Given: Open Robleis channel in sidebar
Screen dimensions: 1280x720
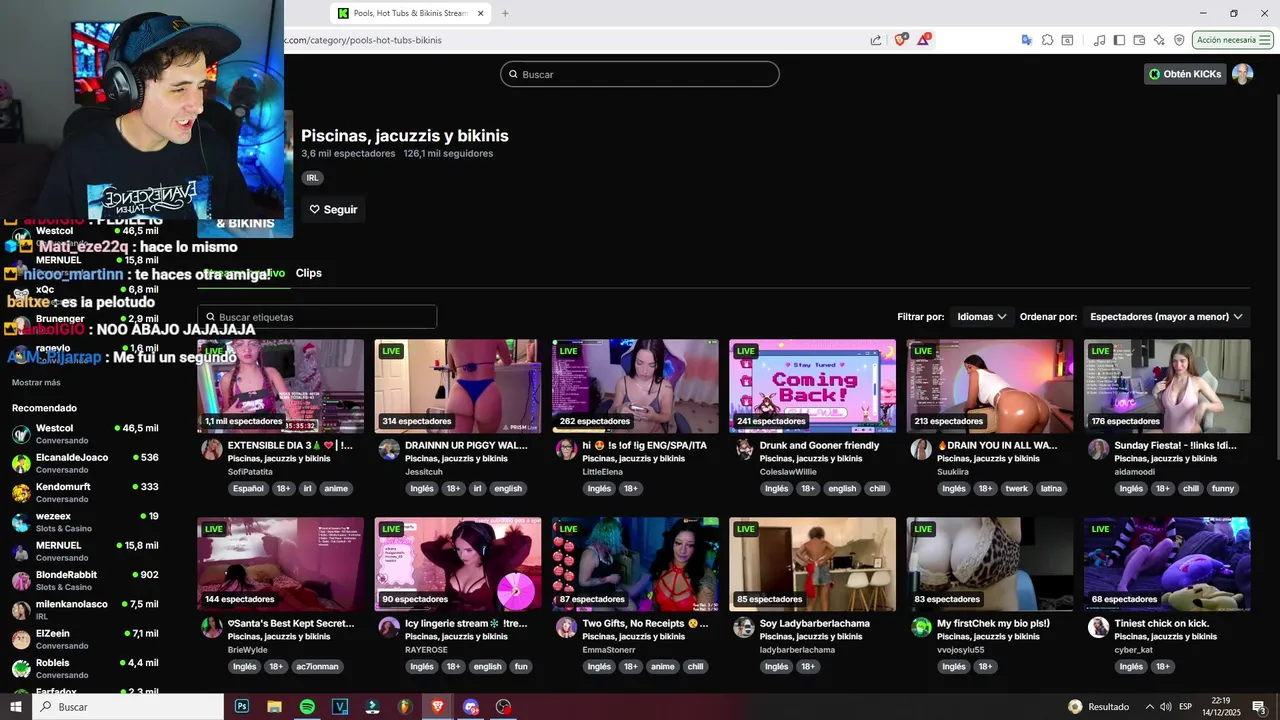Looking at the screenshot, I should tap(85, 668).
